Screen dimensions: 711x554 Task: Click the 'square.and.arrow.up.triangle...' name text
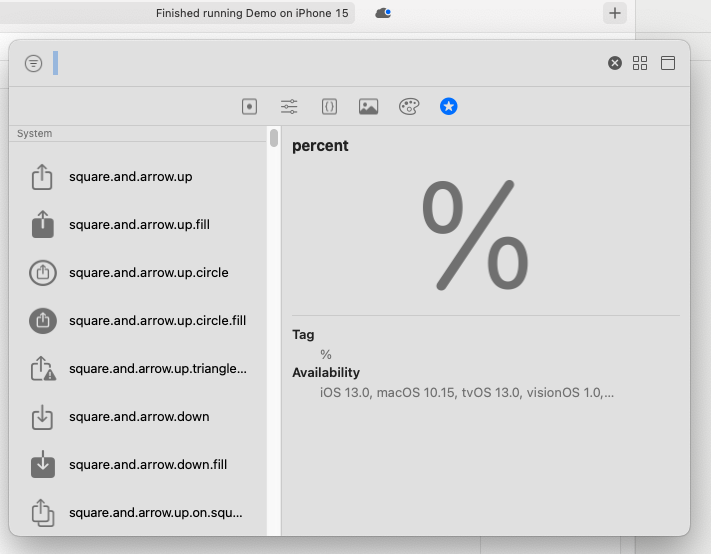(158, 369)
